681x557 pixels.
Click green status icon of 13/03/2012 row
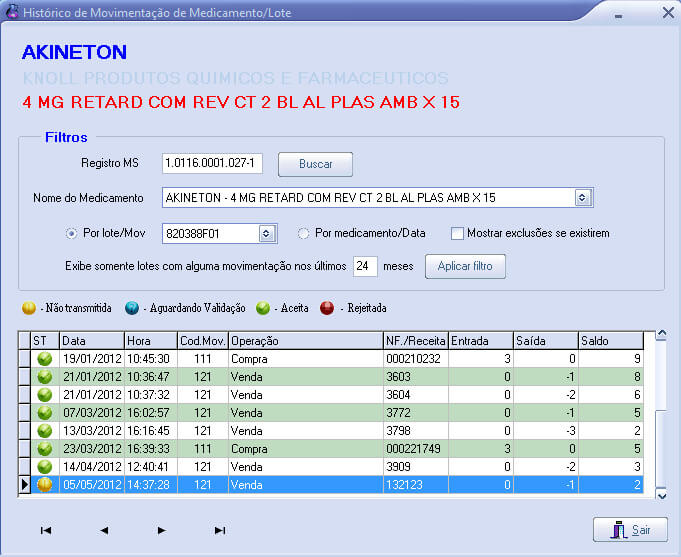coord(45,431)
